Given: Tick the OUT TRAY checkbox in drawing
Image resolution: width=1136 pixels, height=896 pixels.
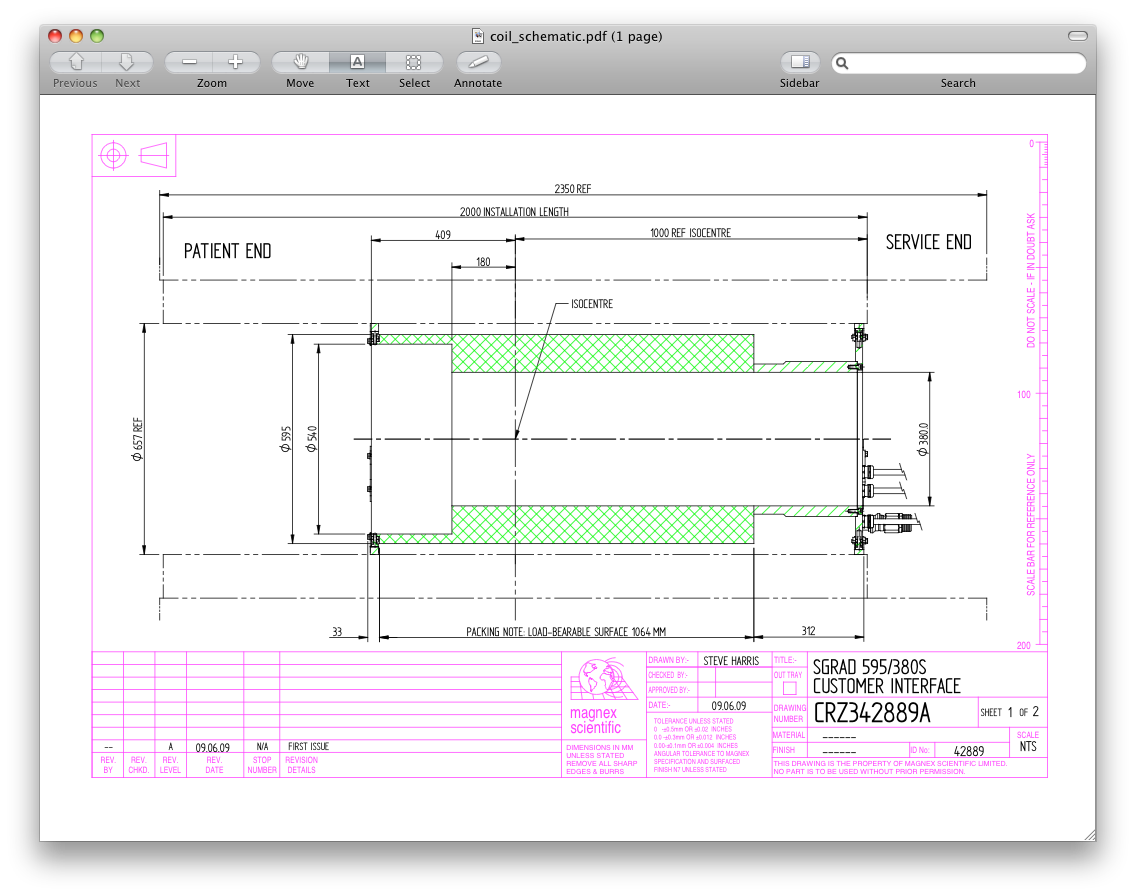Looking at the screenshot, I should click(x=789, y=689).
